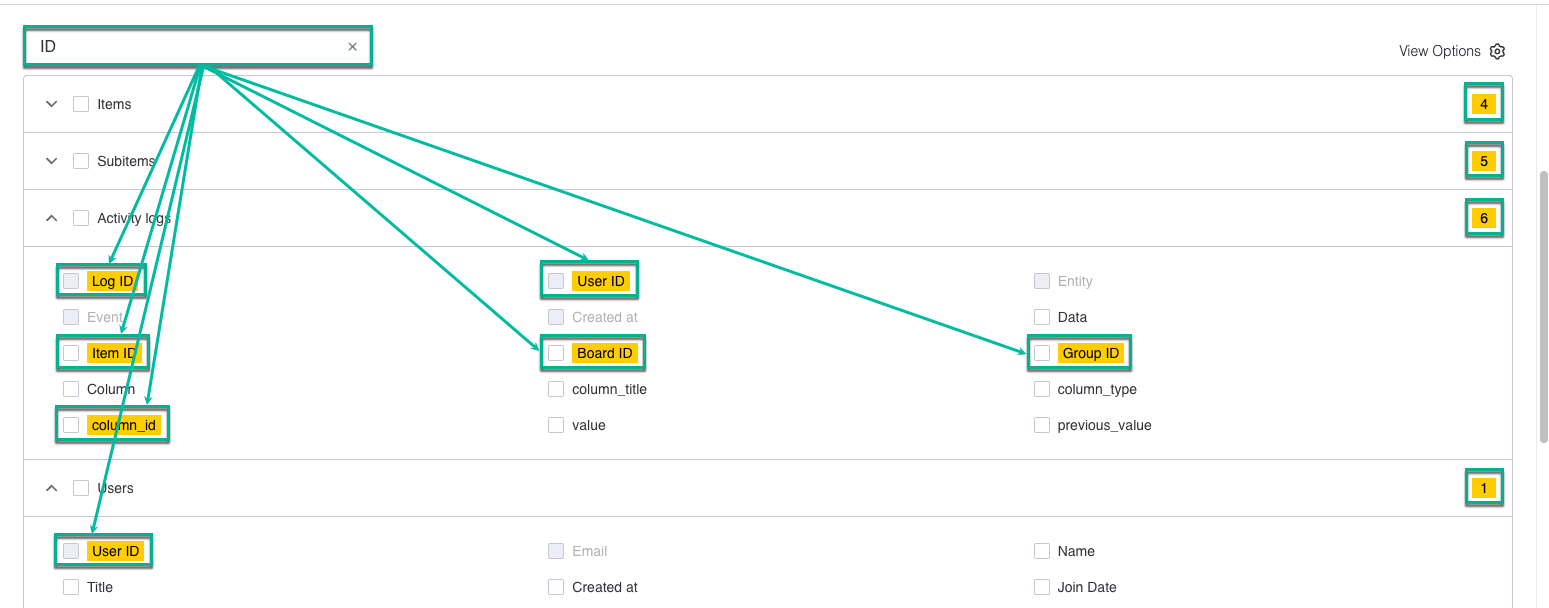Open View Options settings gear
The height and width of the screenshot is (608, 1549).
(x=1497, y=51)
